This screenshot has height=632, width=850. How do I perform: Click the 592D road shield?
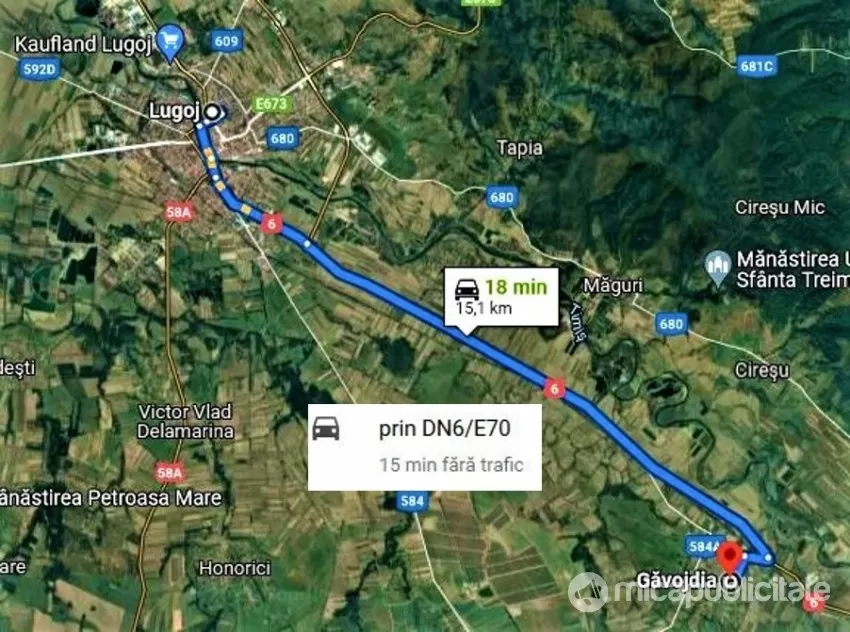pos(40,70)
